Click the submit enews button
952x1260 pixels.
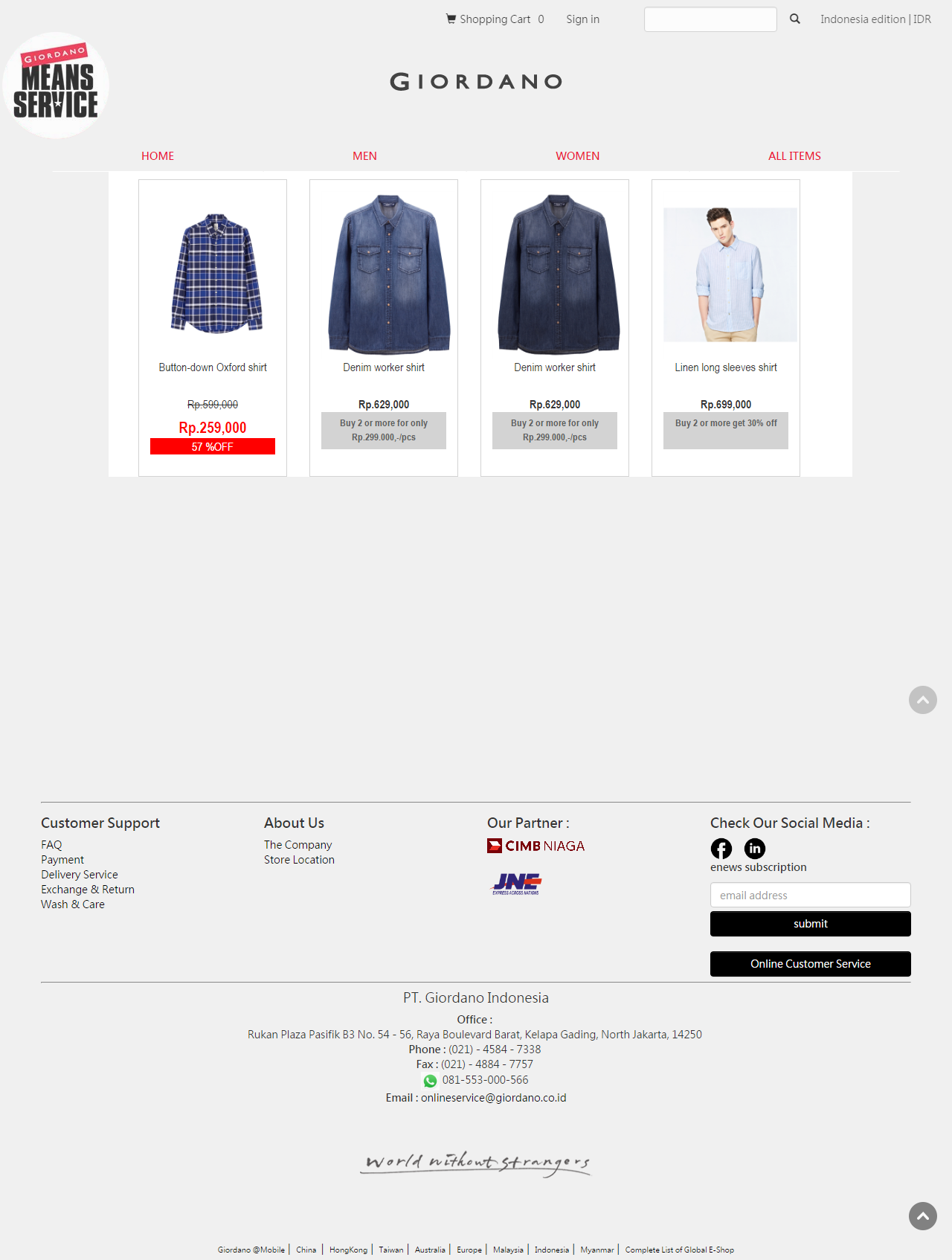tap(811, 924)
